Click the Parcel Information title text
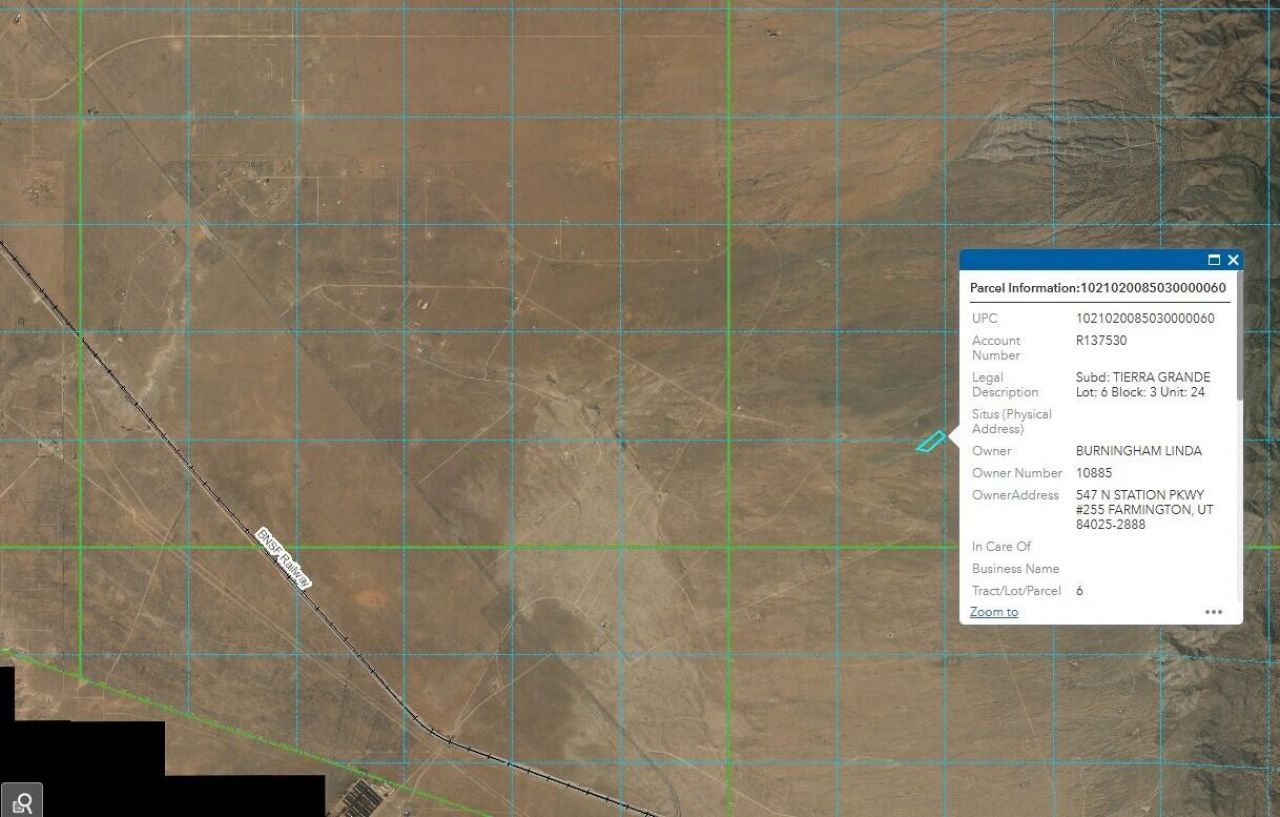 tap(1097, 288)
